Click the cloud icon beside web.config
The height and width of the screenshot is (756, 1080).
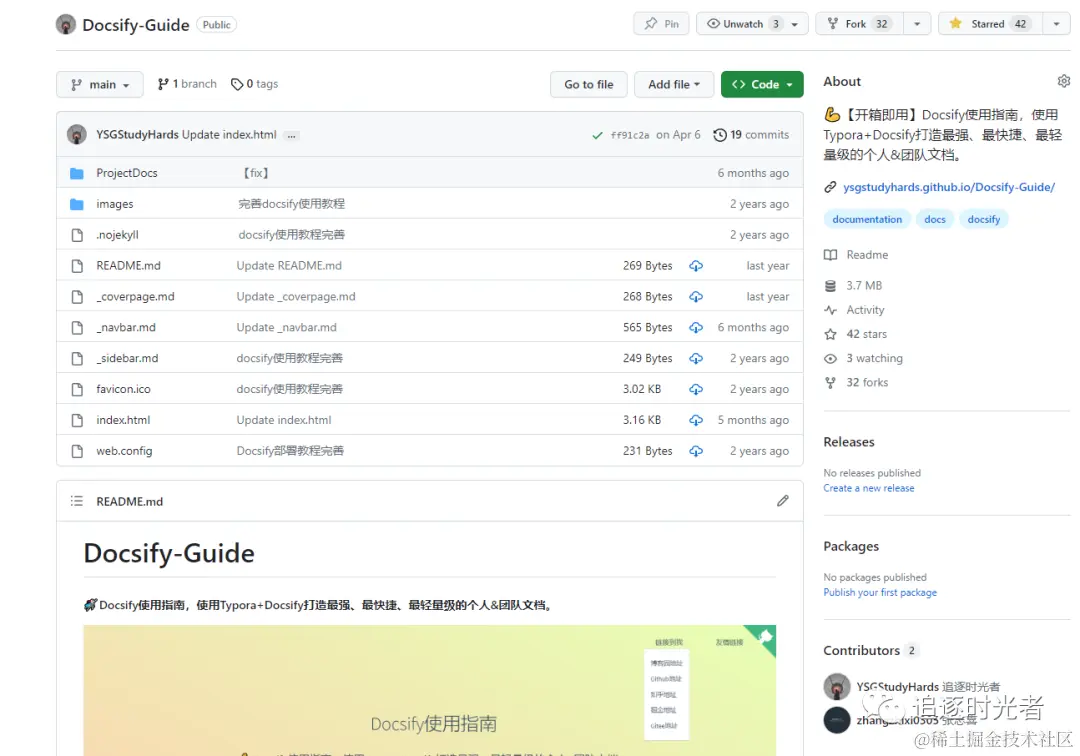point(696,451)
